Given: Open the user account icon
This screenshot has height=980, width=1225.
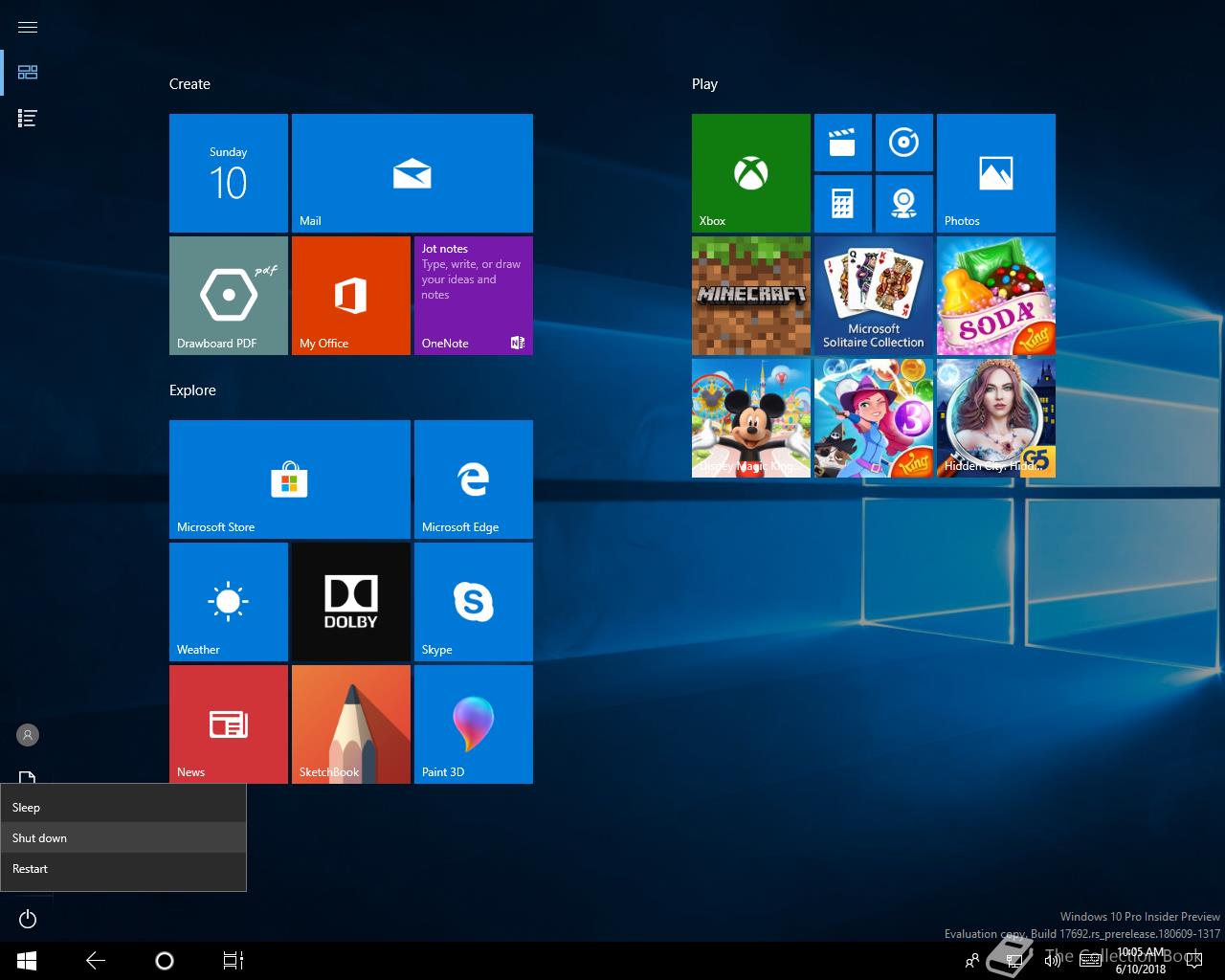Looking at the screenshot, I should coord(28,735).
